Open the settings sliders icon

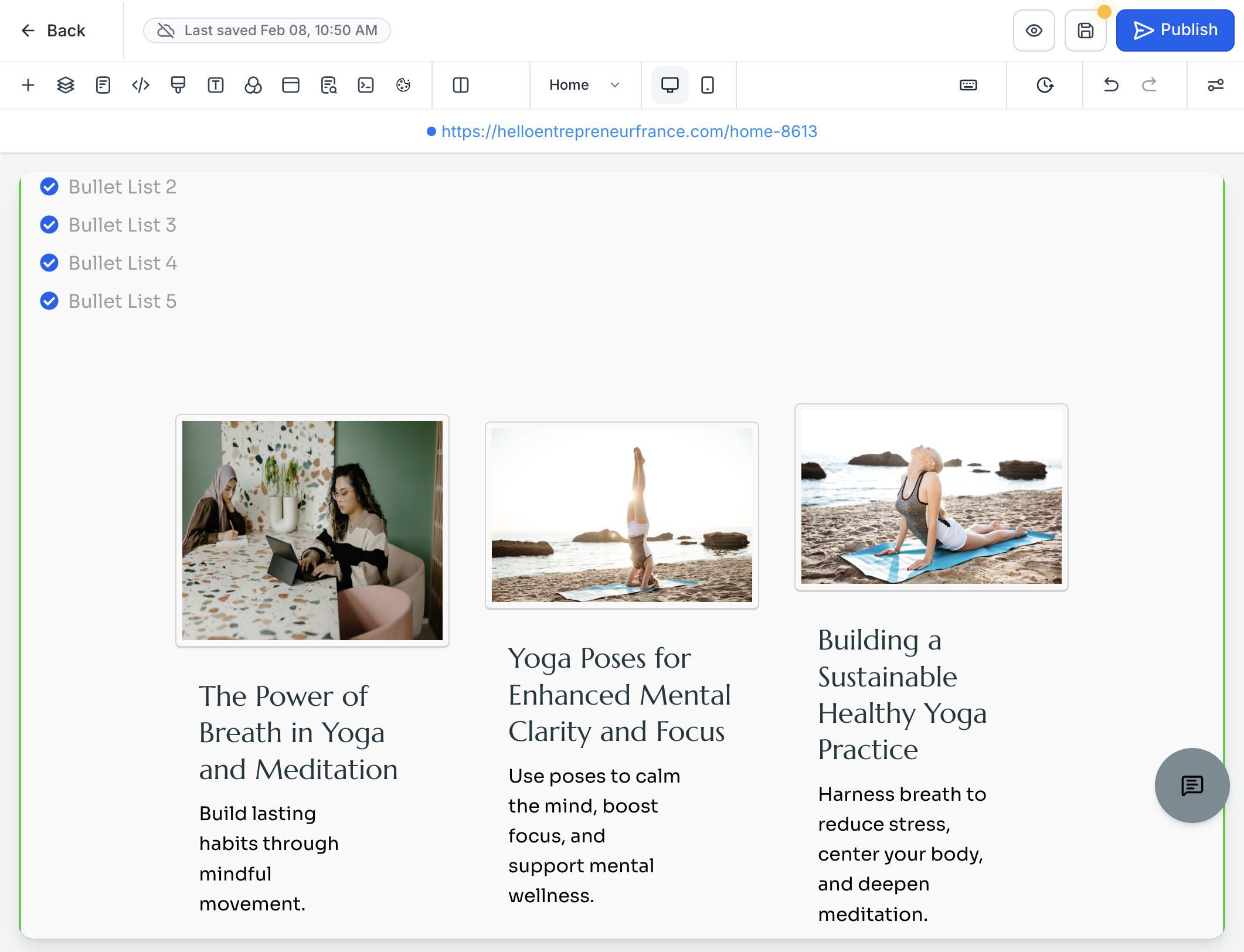1216,85
